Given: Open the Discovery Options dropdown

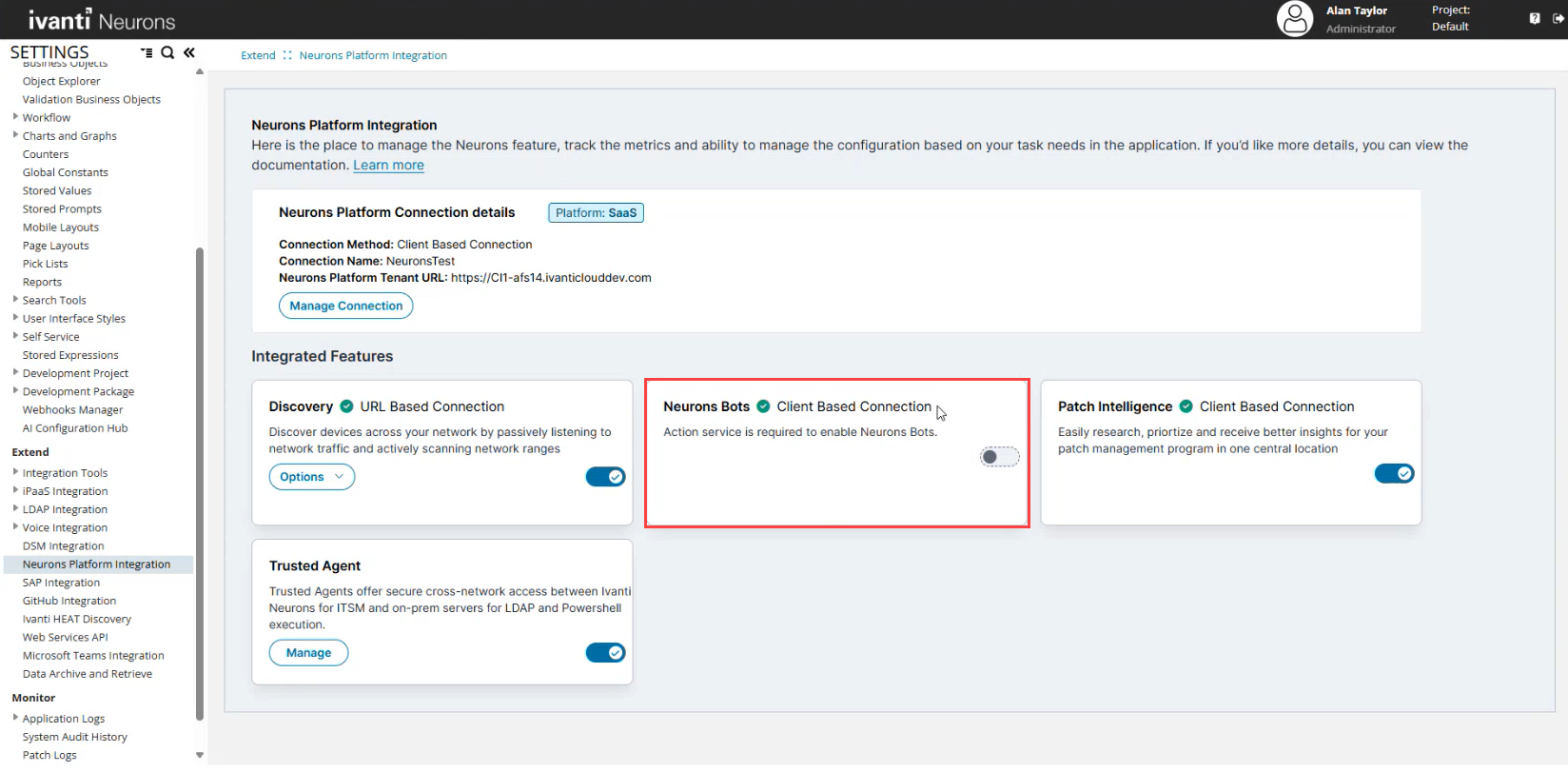Looking at the screenshot, I should tap(311, 477).
